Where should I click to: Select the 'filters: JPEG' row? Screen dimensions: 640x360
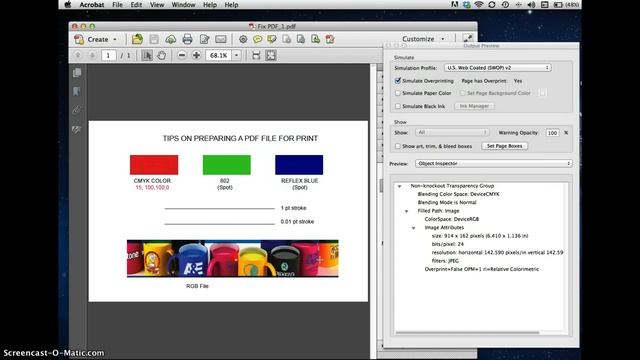pyautogui.click(x=445, y=261)
